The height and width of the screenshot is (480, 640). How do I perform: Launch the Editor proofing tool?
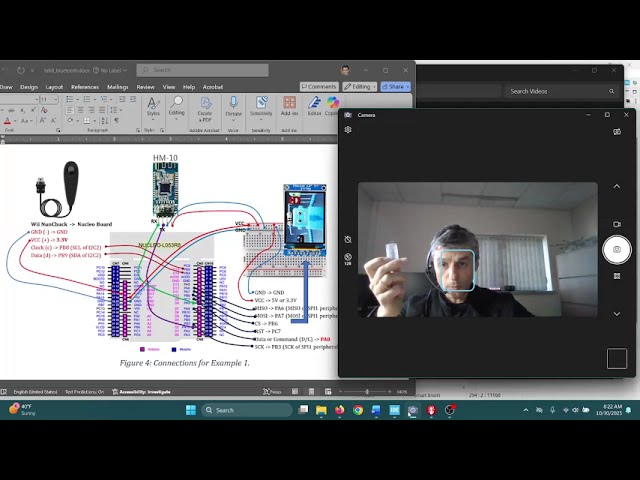click(314, 107)
